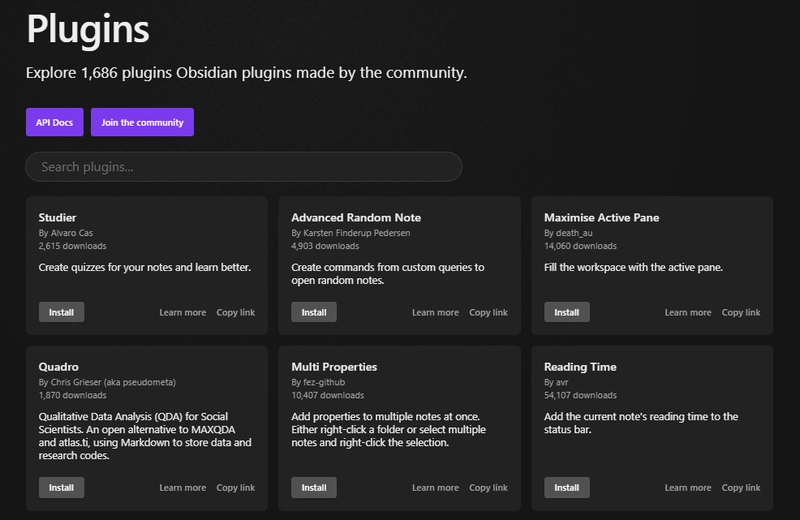Screen dimensions: 800x520
Task: Click author text By avr
Action: pyautogui.click(x=556, y=382)
